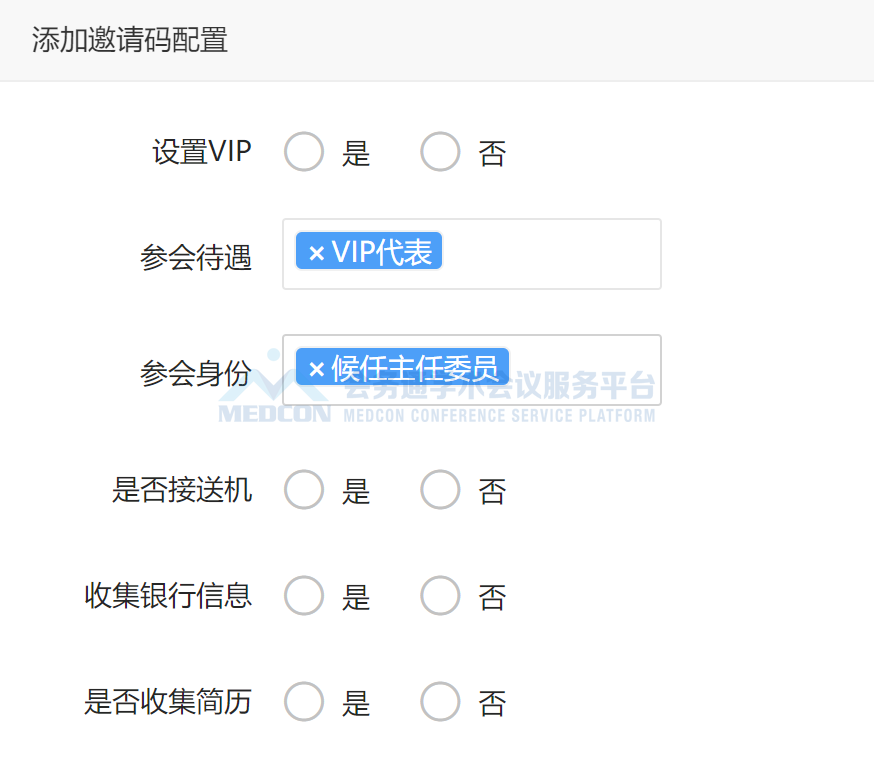The width and height of the screenshot is (874, 771).
Task: Click the VIP代表 tag text
Action: 382,252
